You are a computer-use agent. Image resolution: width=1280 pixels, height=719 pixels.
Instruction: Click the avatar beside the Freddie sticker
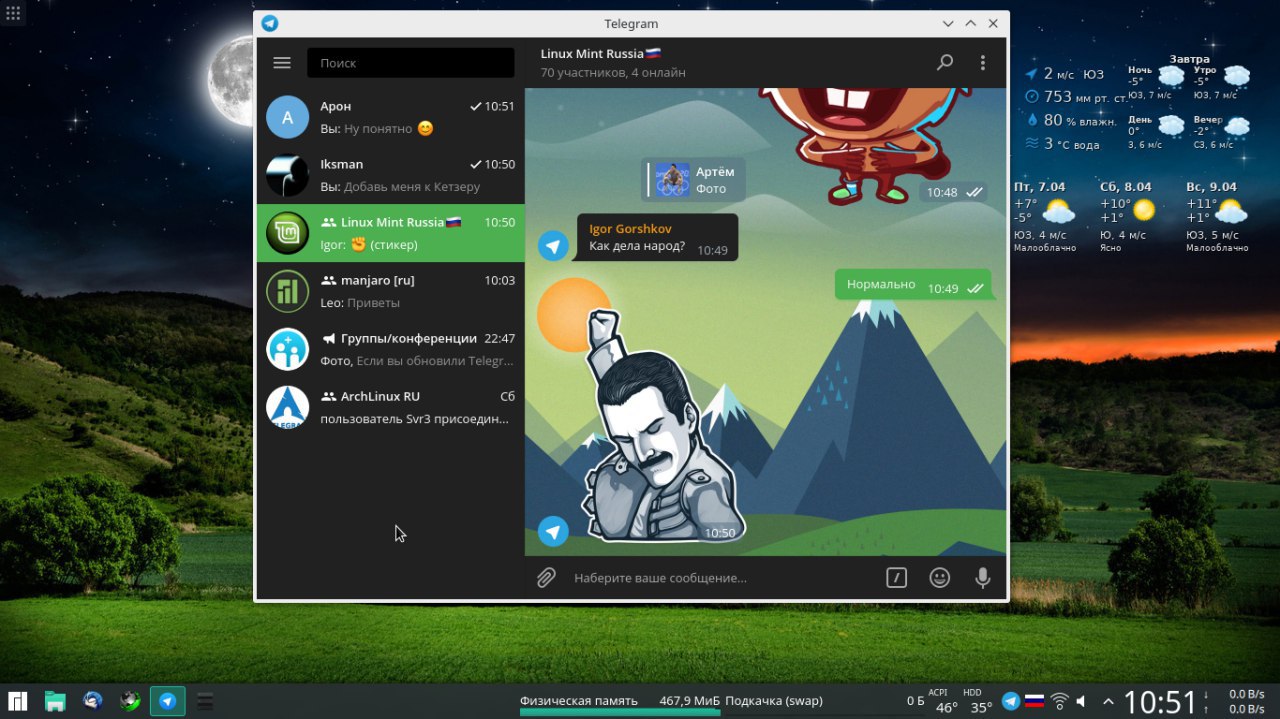[553, 531]
